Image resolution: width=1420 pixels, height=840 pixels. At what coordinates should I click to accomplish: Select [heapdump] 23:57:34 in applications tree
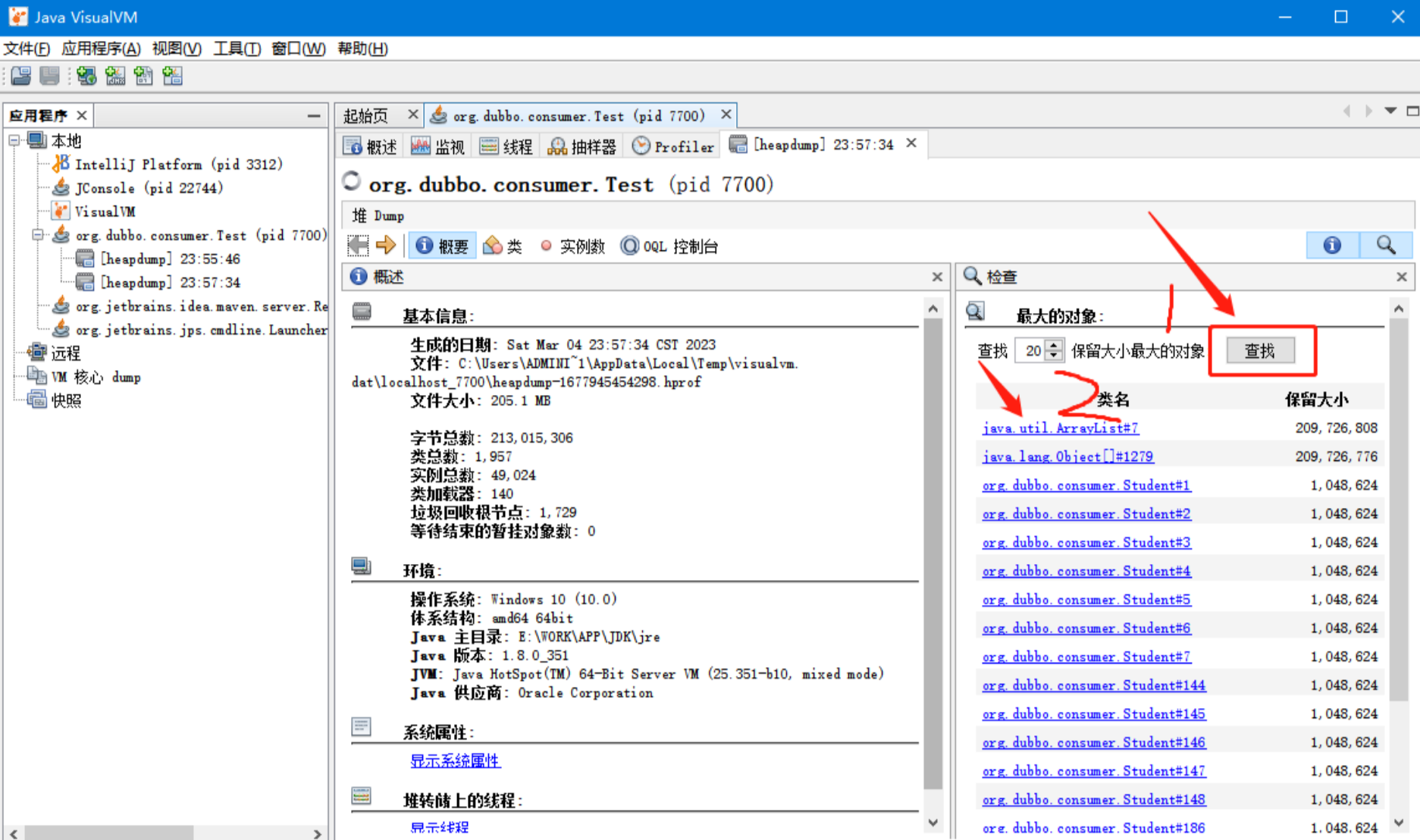[x=158, y=283]
